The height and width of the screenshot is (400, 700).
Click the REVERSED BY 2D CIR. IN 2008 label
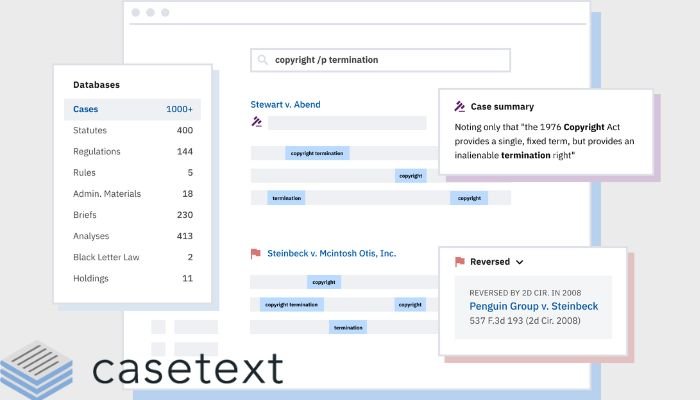[x=525, y=293]
